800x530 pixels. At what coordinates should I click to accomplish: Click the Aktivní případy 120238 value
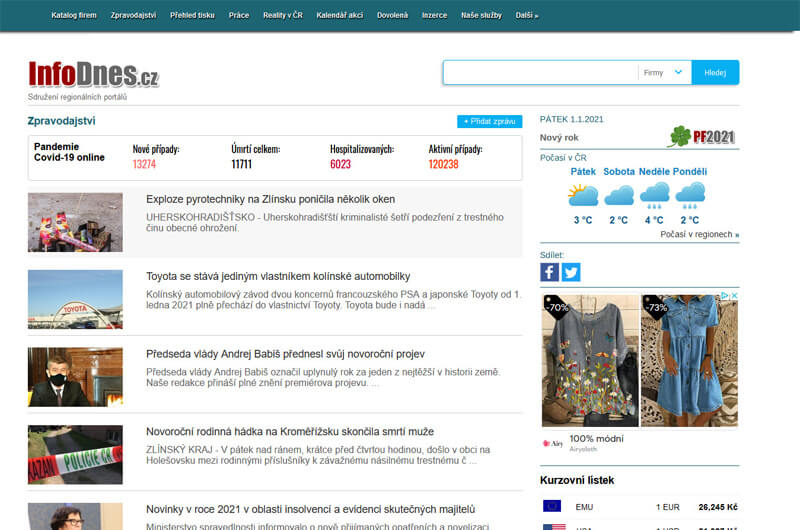(443, 164)
